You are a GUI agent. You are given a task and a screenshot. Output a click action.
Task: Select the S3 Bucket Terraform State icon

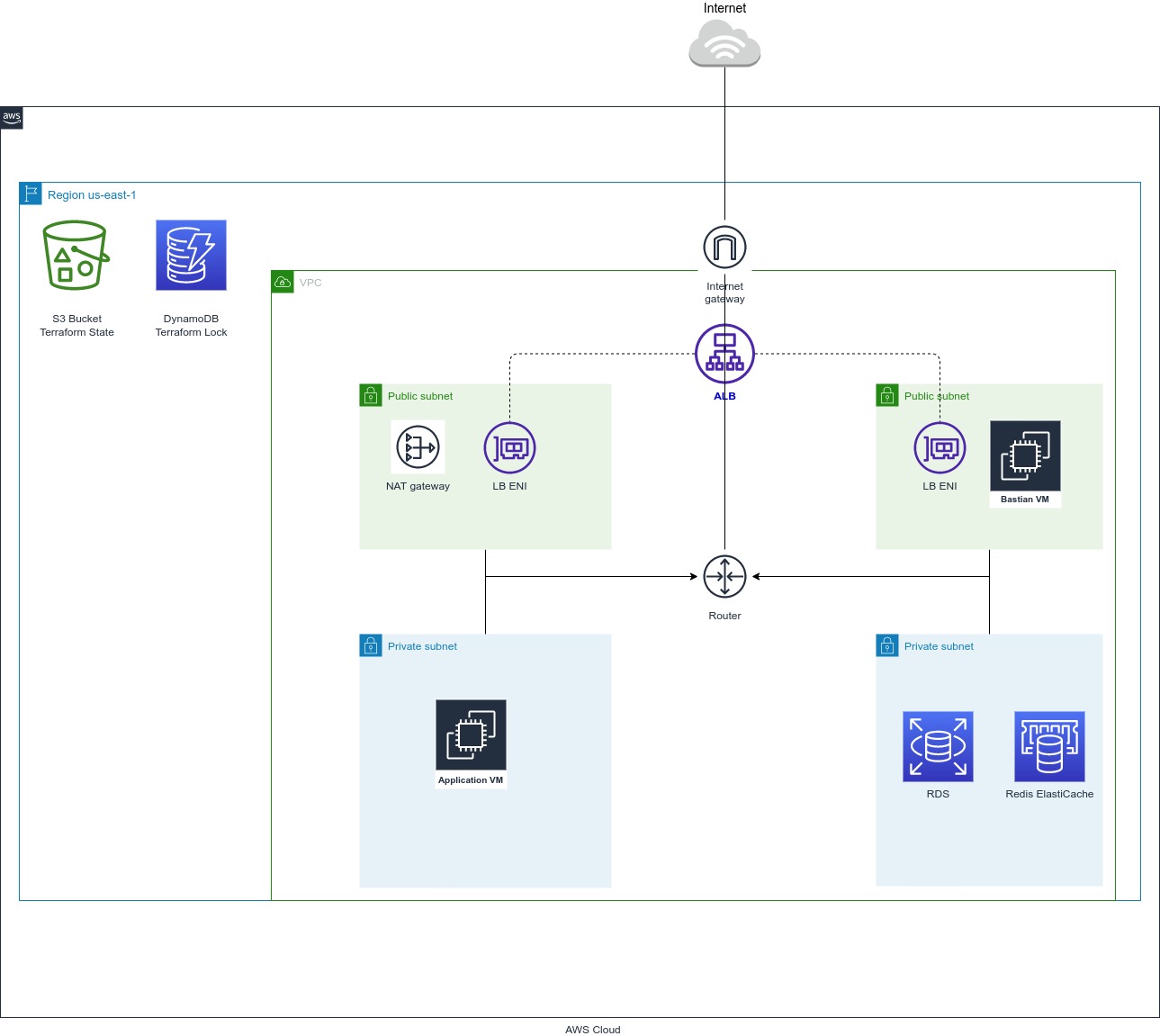point(76,255)
